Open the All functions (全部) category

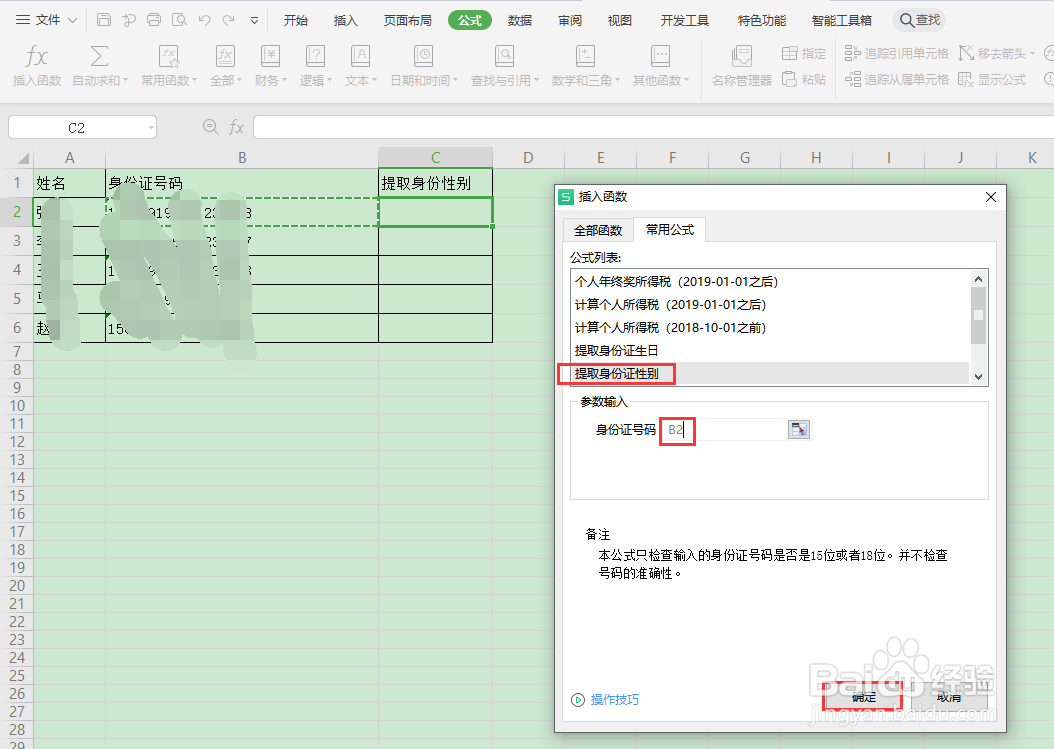(x=225, y=65)
